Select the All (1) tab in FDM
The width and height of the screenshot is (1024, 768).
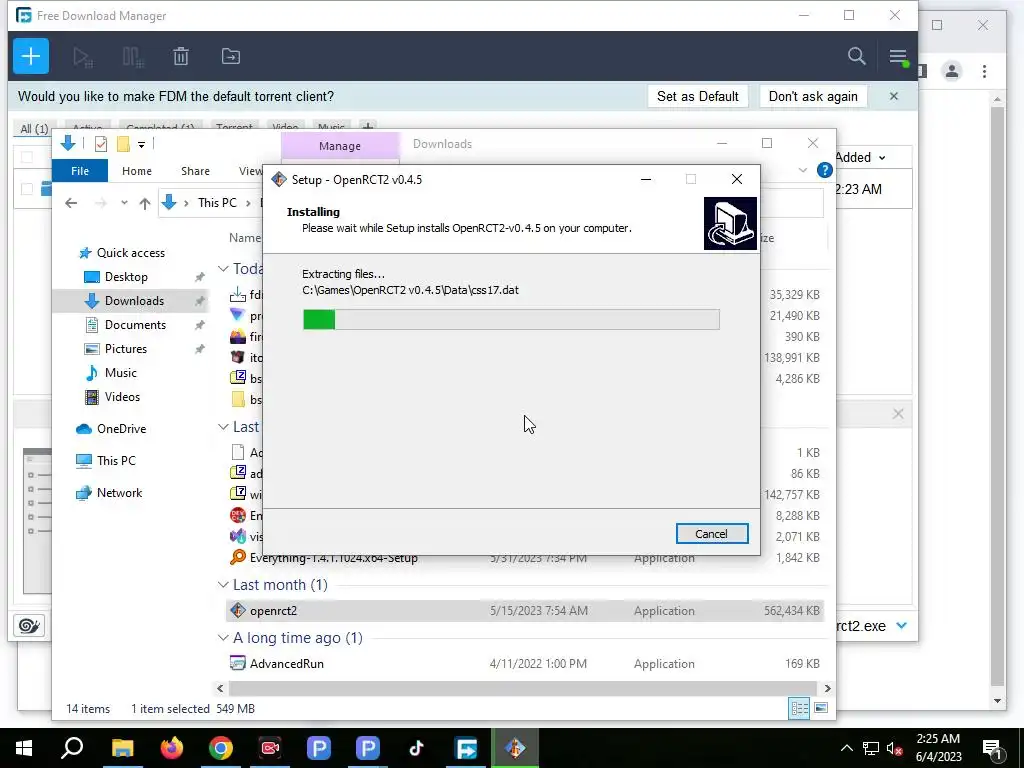coord(34,128)
